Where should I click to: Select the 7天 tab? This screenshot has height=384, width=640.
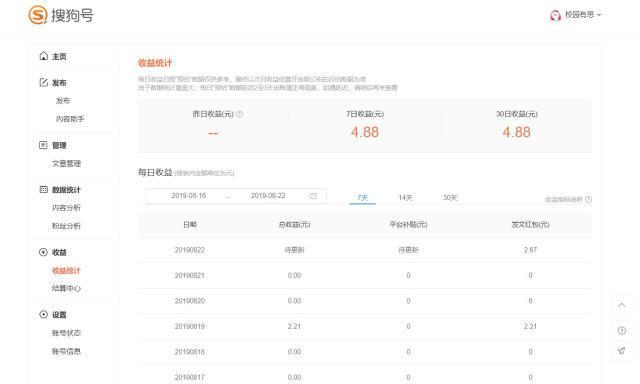362,198
